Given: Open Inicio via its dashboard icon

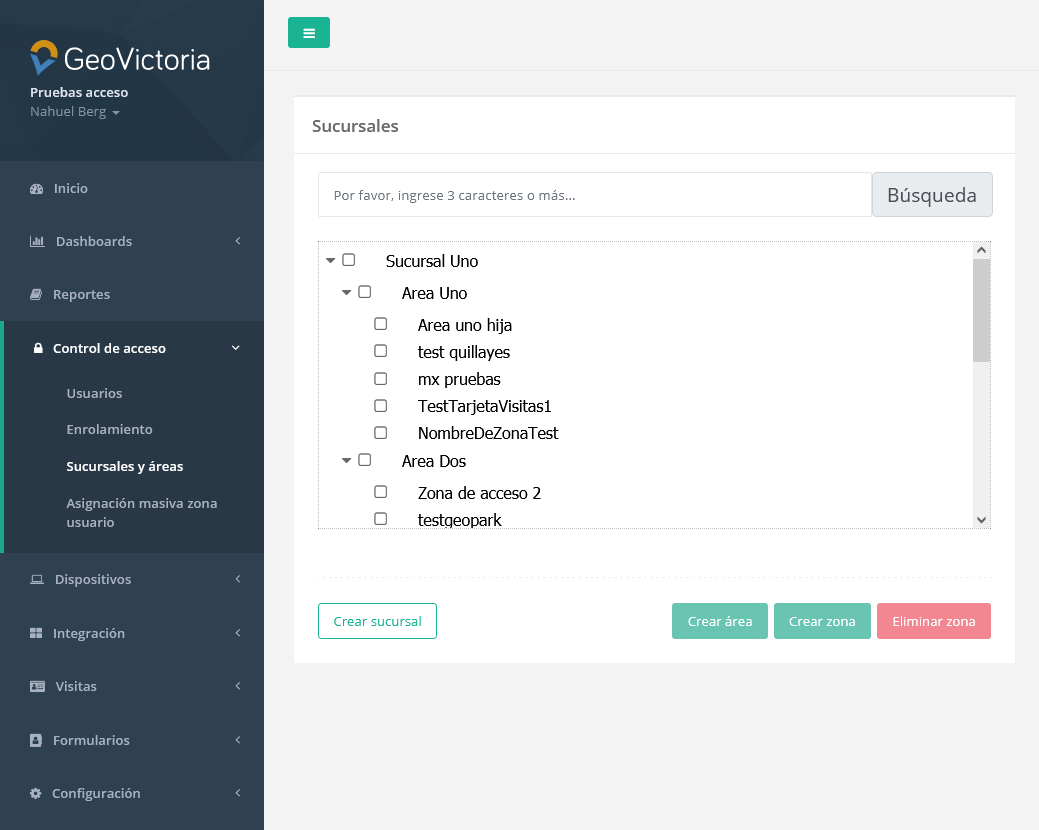Looking at the screenshot, I should 37,189.
